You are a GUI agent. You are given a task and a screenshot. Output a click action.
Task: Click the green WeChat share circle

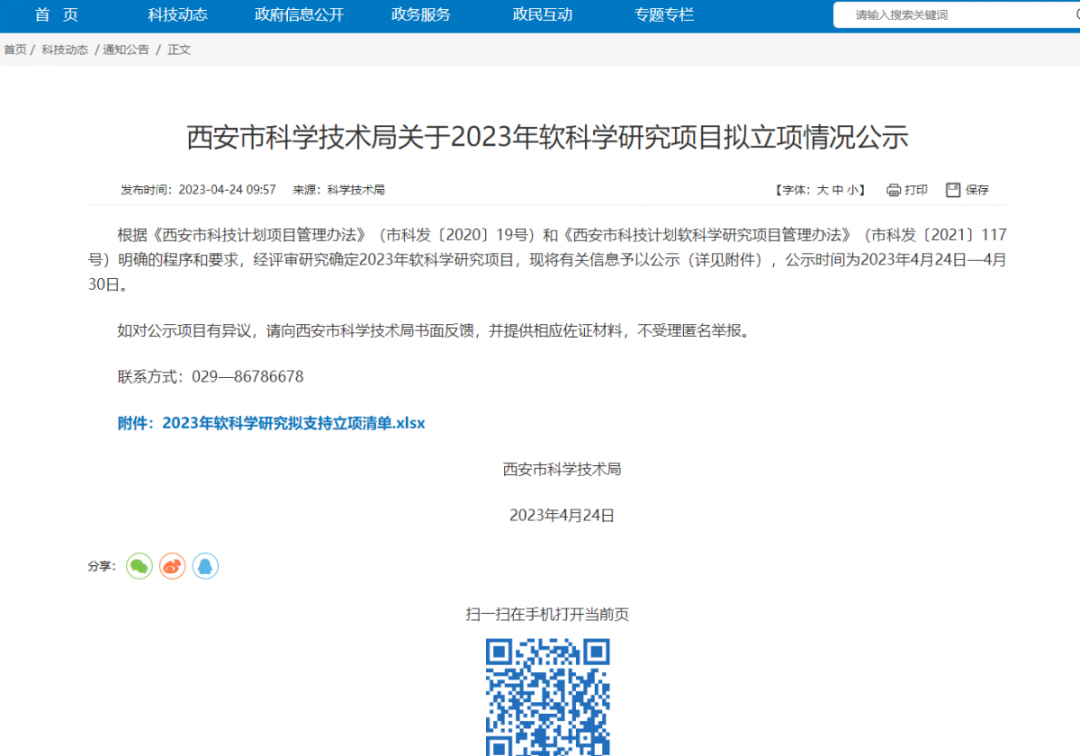pos(138,565)
